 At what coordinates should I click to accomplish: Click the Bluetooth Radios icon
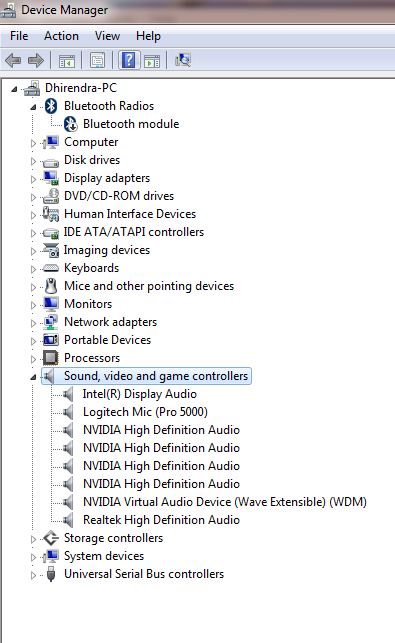tap(51, 106)
